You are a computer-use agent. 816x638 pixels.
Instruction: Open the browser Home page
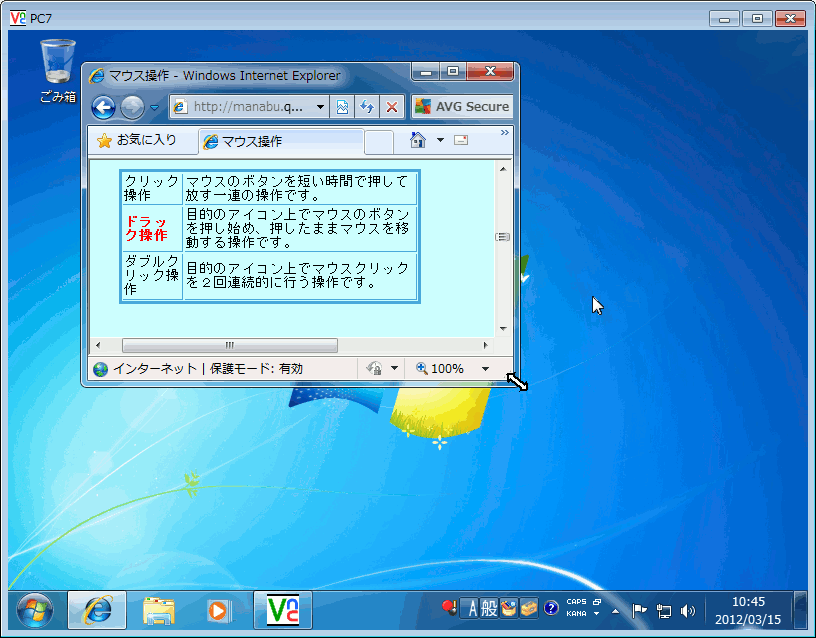pyautogui.click(x=417, y=141)
